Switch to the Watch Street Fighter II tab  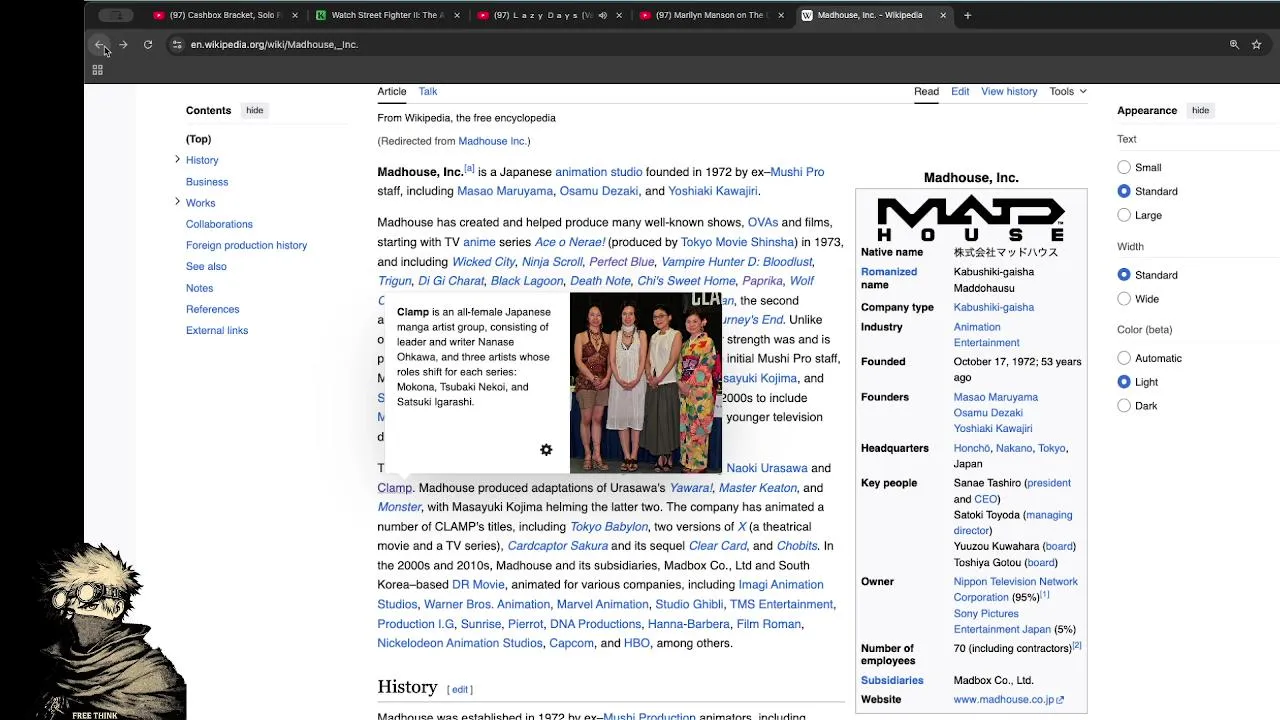(x=387, y=15)
